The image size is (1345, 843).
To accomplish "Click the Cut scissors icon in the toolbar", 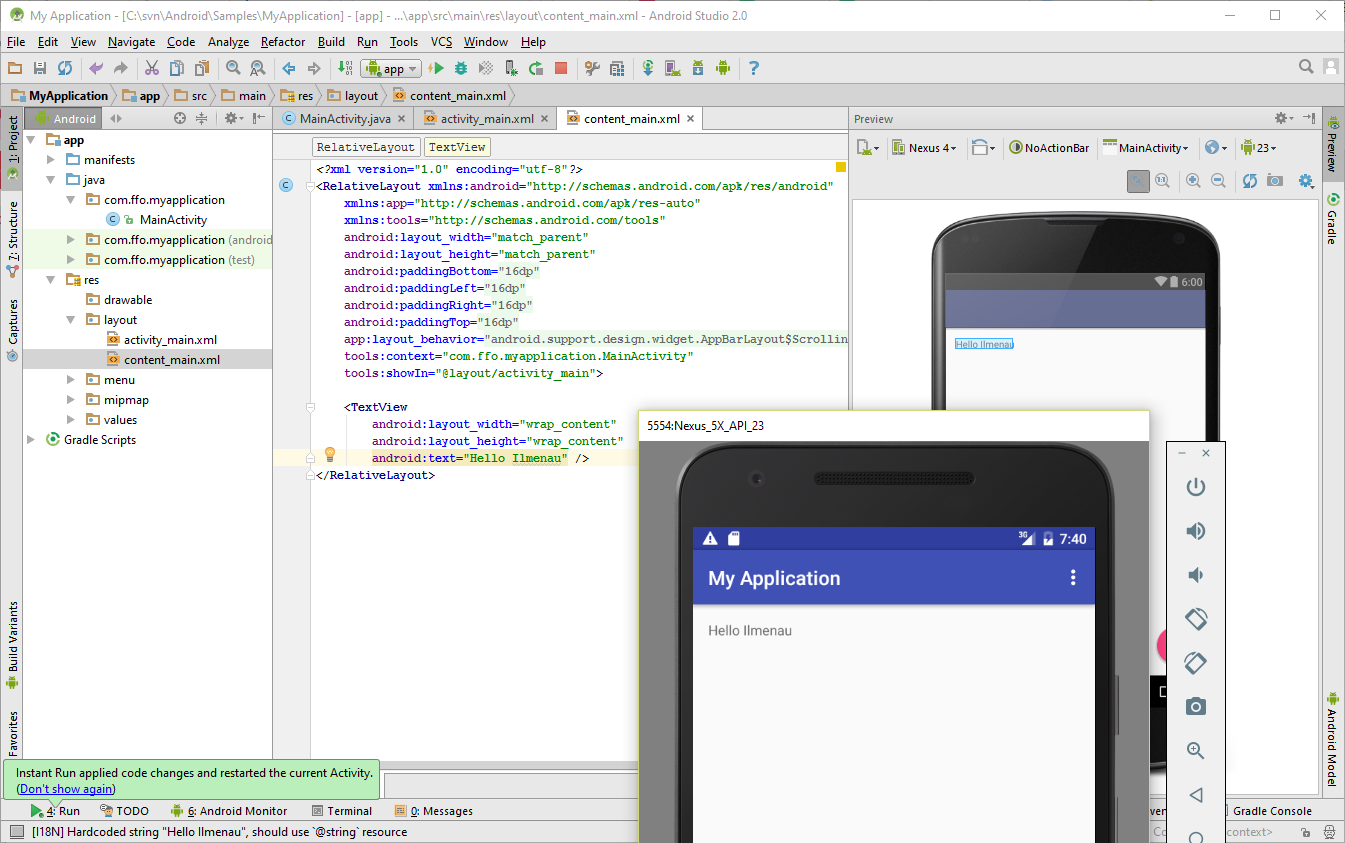I will click(152, 68).
